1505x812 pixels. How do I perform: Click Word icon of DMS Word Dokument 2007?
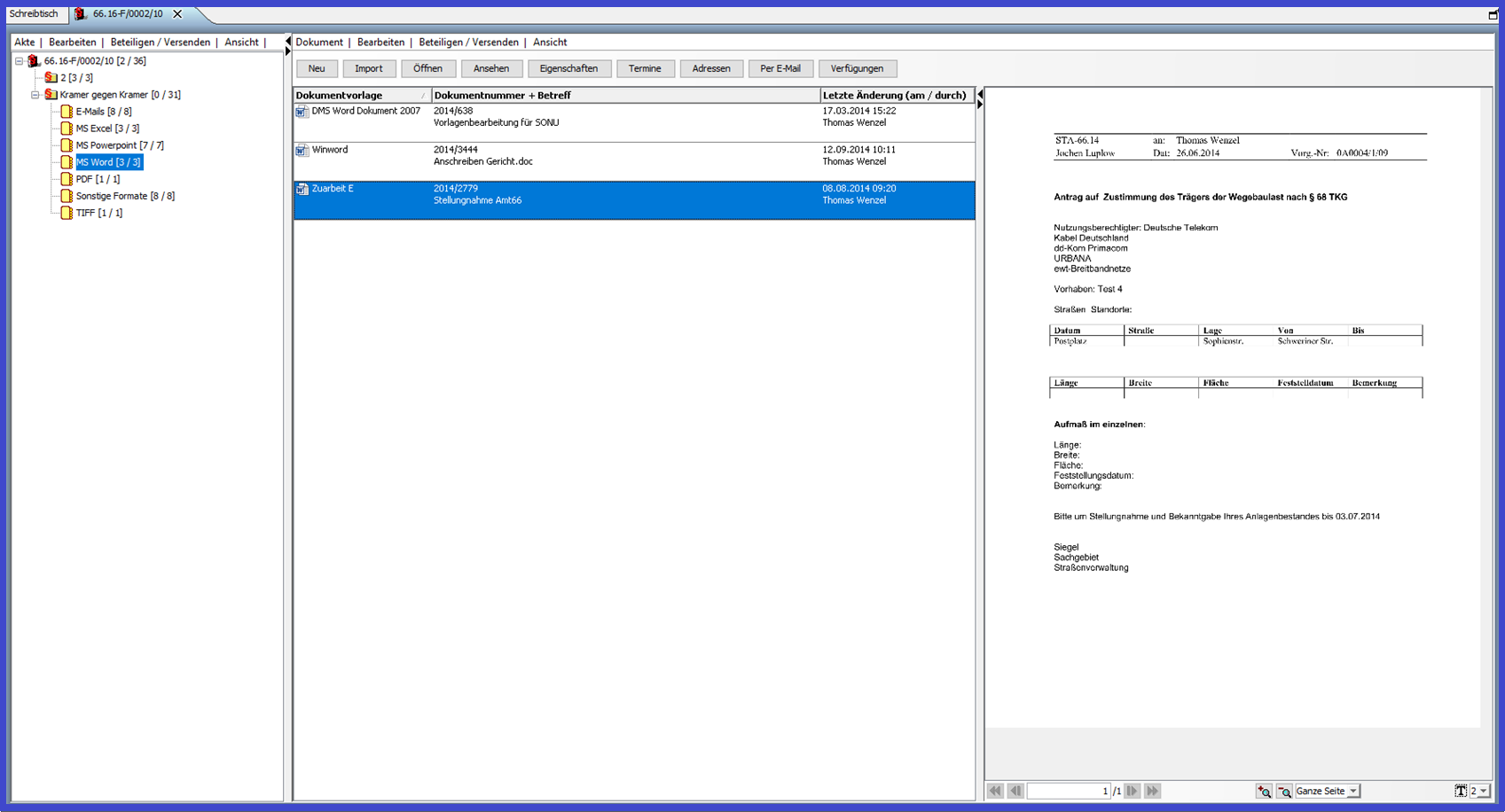point(302,112)
